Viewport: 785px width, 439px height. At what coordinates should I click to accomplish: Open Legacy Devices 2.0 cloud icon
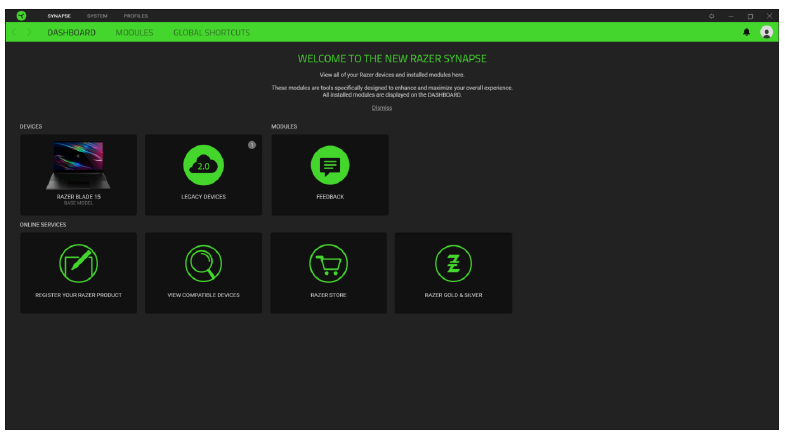pyautogui.click(x=203, y=165)
